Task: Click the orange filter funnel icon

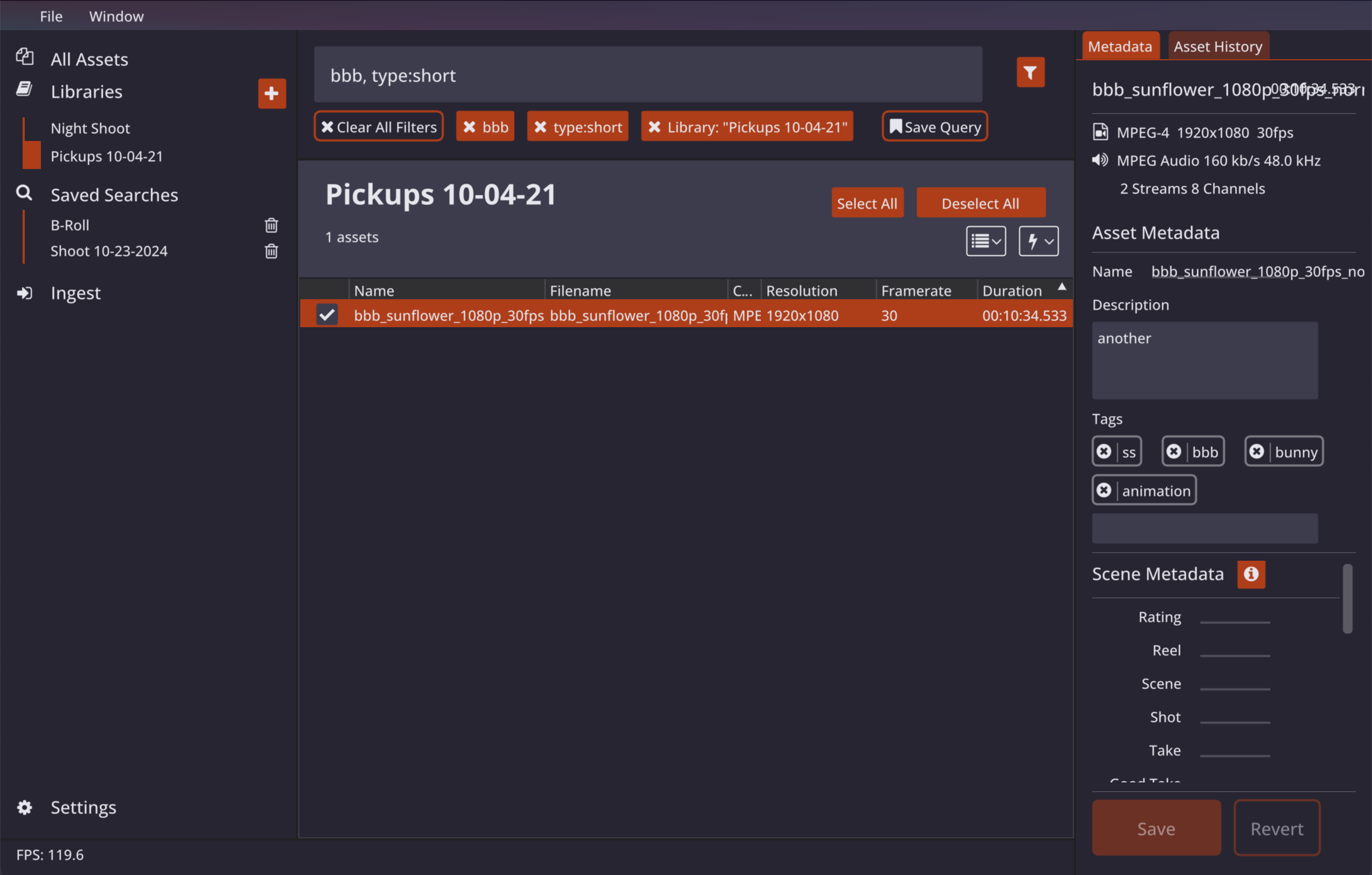Action: tap(1030, 73)
